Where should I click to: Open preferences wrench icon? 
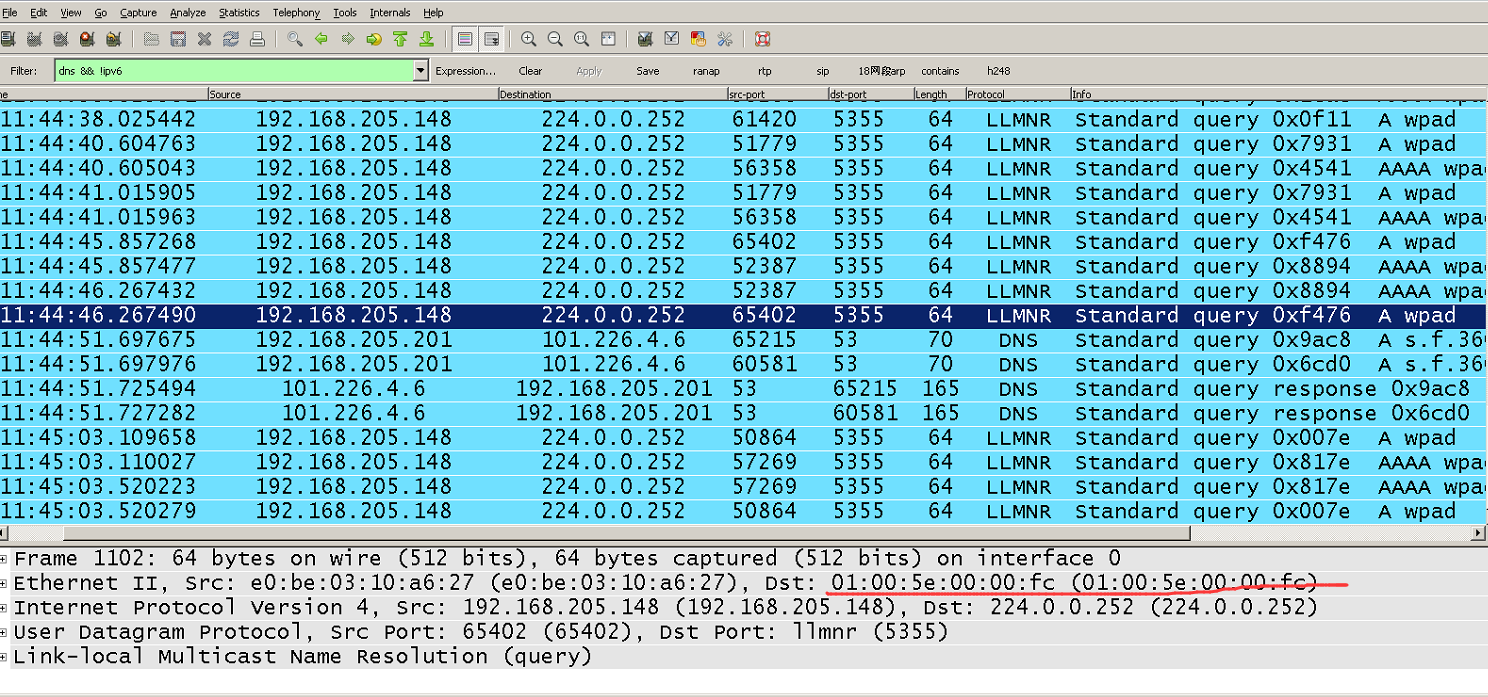pyautogui.click(x=725, y=39)
